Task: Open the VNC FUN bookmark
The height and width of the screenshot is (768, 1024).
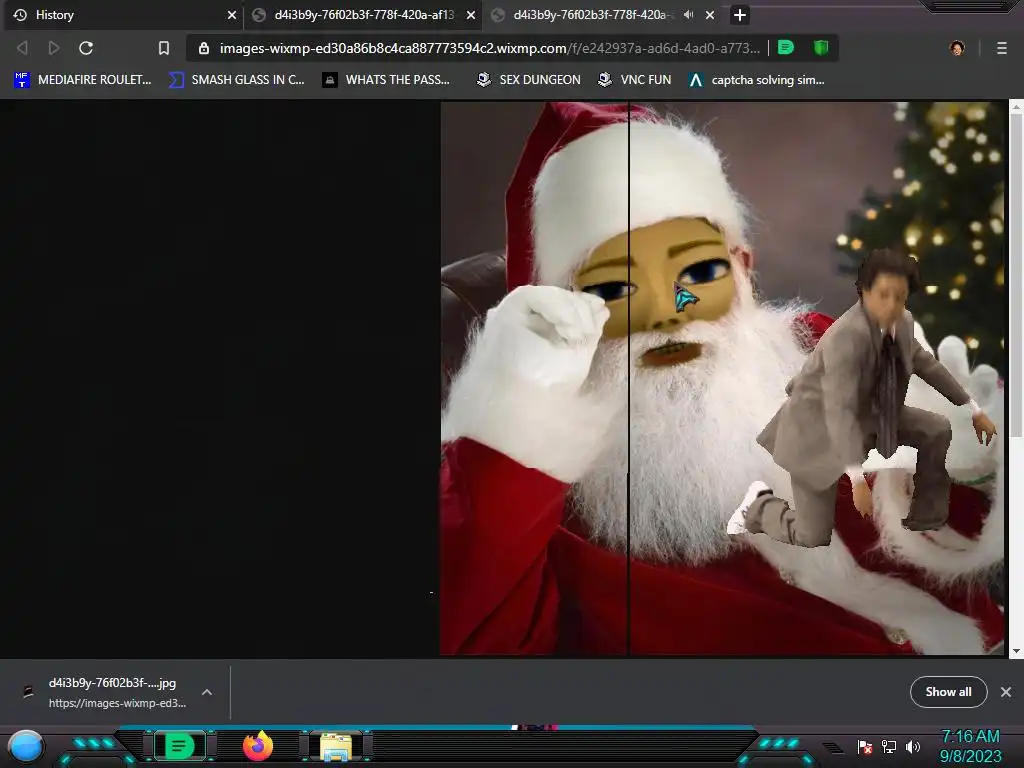Action: (x=635, y=80)
